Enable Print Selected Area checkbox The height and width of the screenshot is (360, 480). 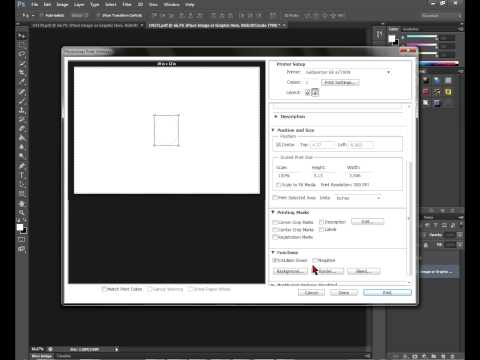pos(275,198)
